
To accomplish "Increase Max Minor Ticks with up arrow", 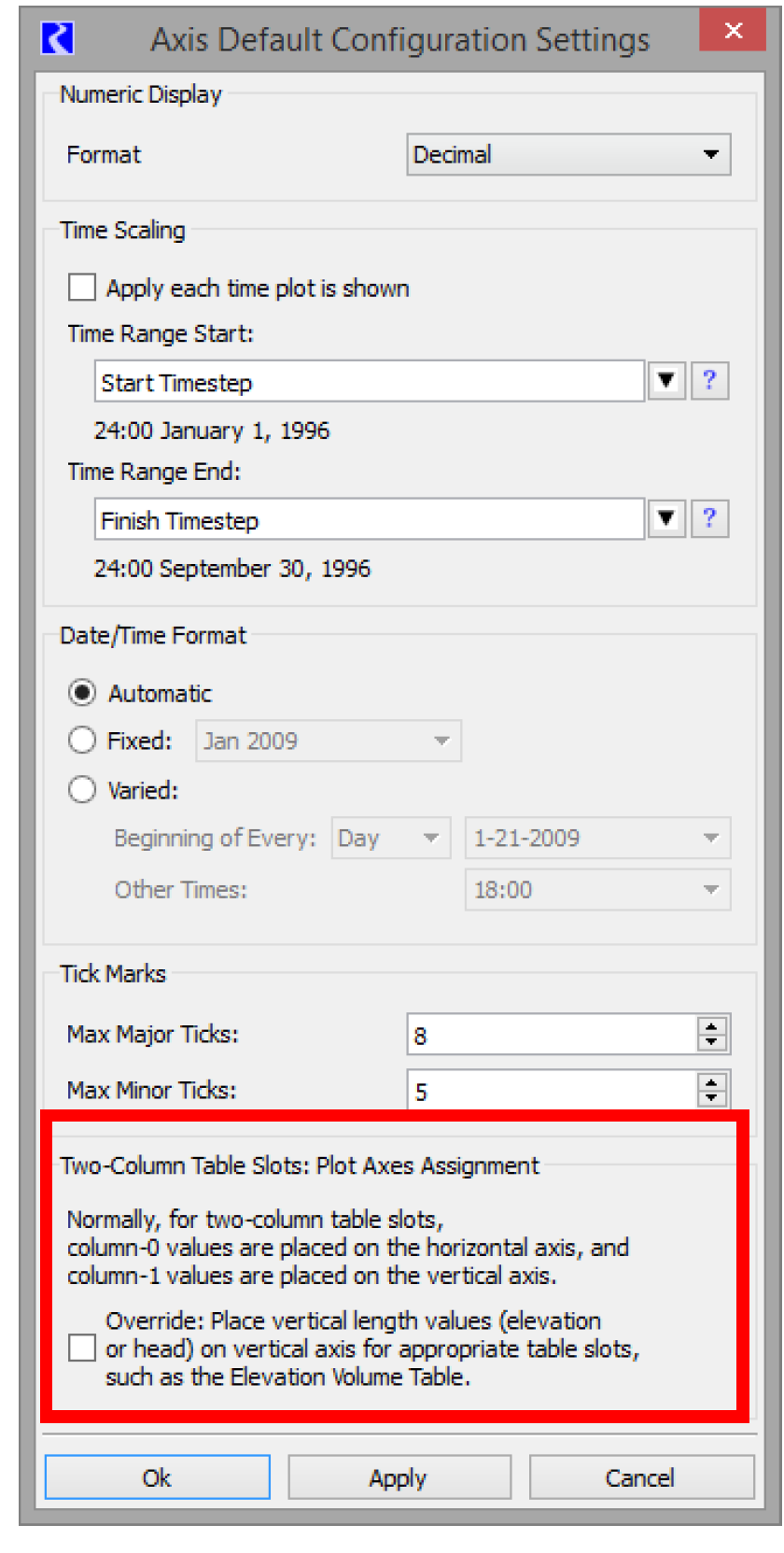I will click(711, 1082).
